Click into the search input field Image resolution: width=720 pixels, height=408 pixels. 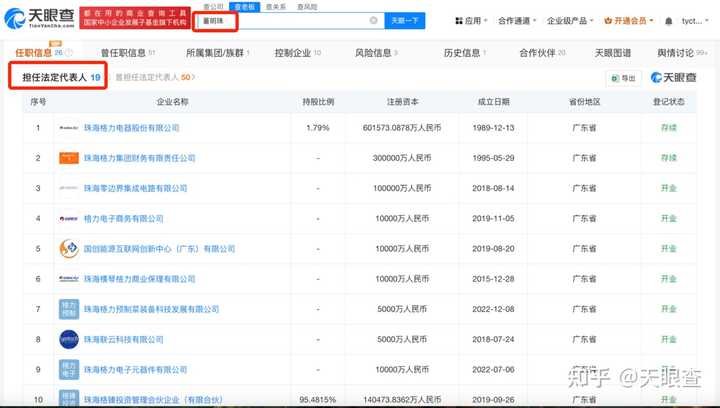pos(289,21)
